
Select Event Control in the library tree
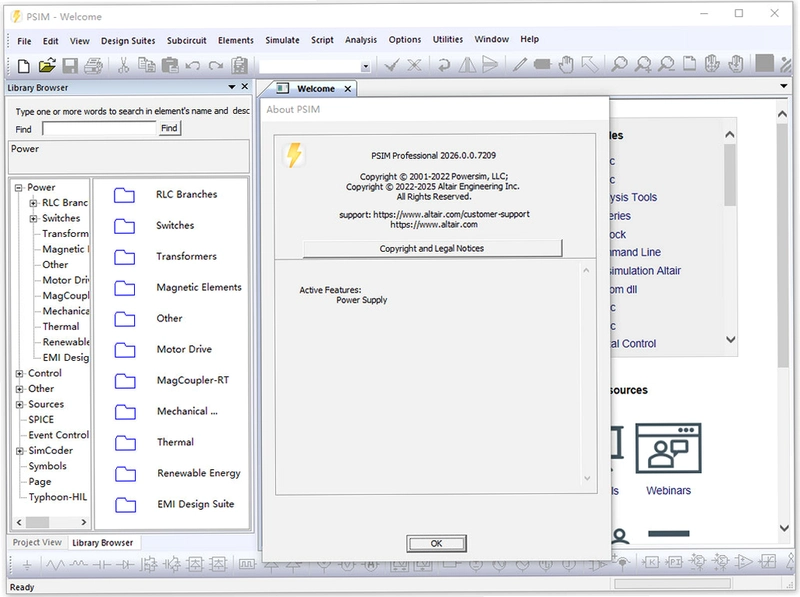(x=58, y=435)
